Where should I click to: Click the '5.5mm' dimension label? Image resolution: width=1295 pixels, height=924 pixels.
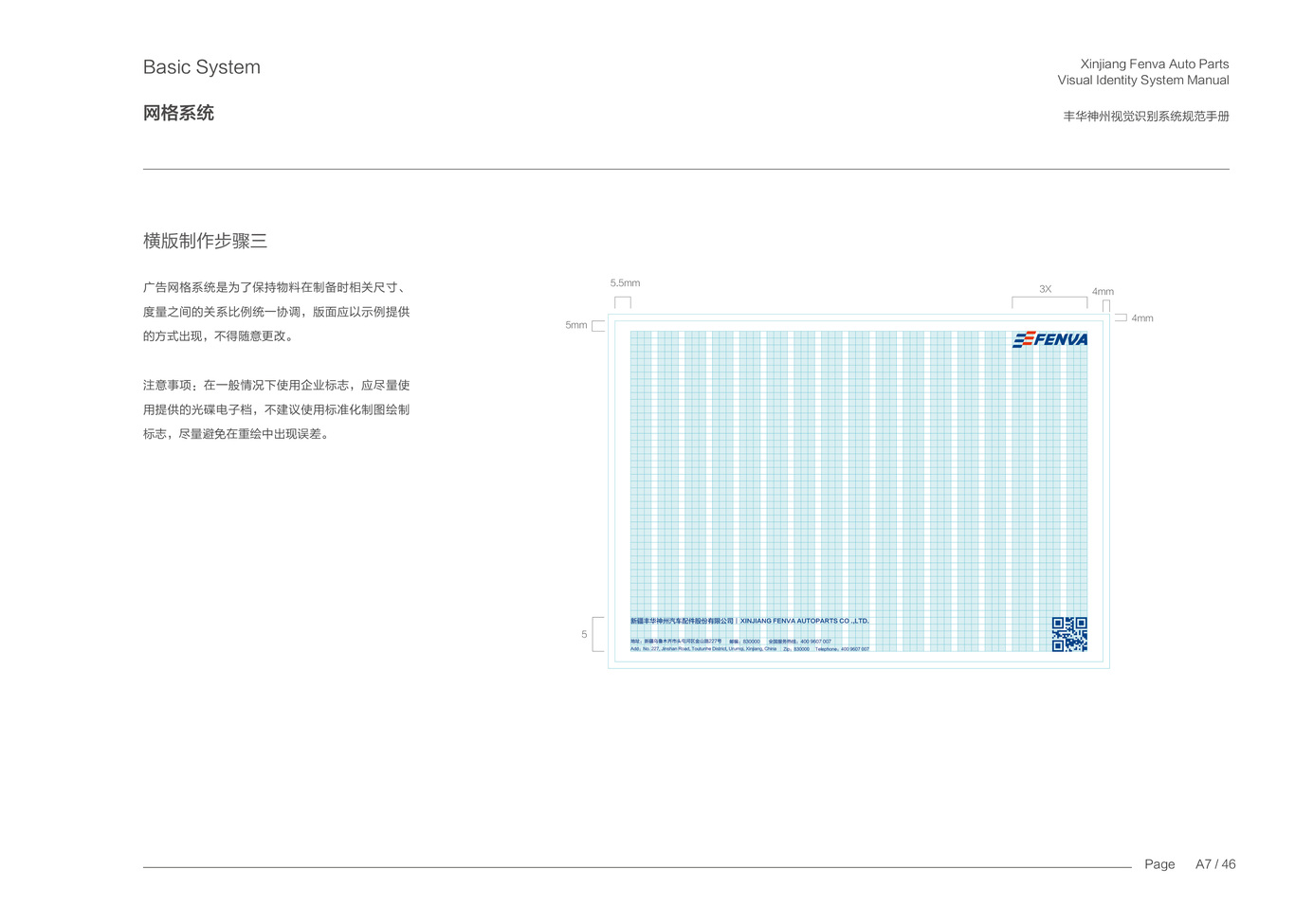(625, 282)
